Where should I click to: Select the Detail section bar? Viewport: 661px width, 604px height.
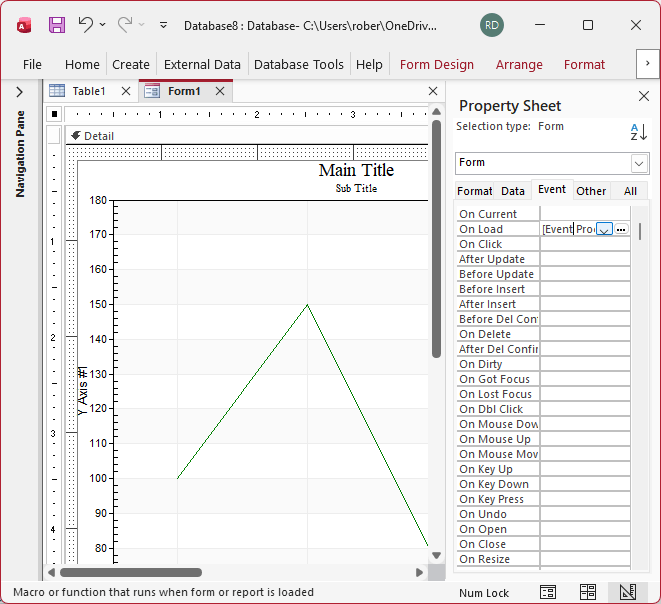coord(247,136)
